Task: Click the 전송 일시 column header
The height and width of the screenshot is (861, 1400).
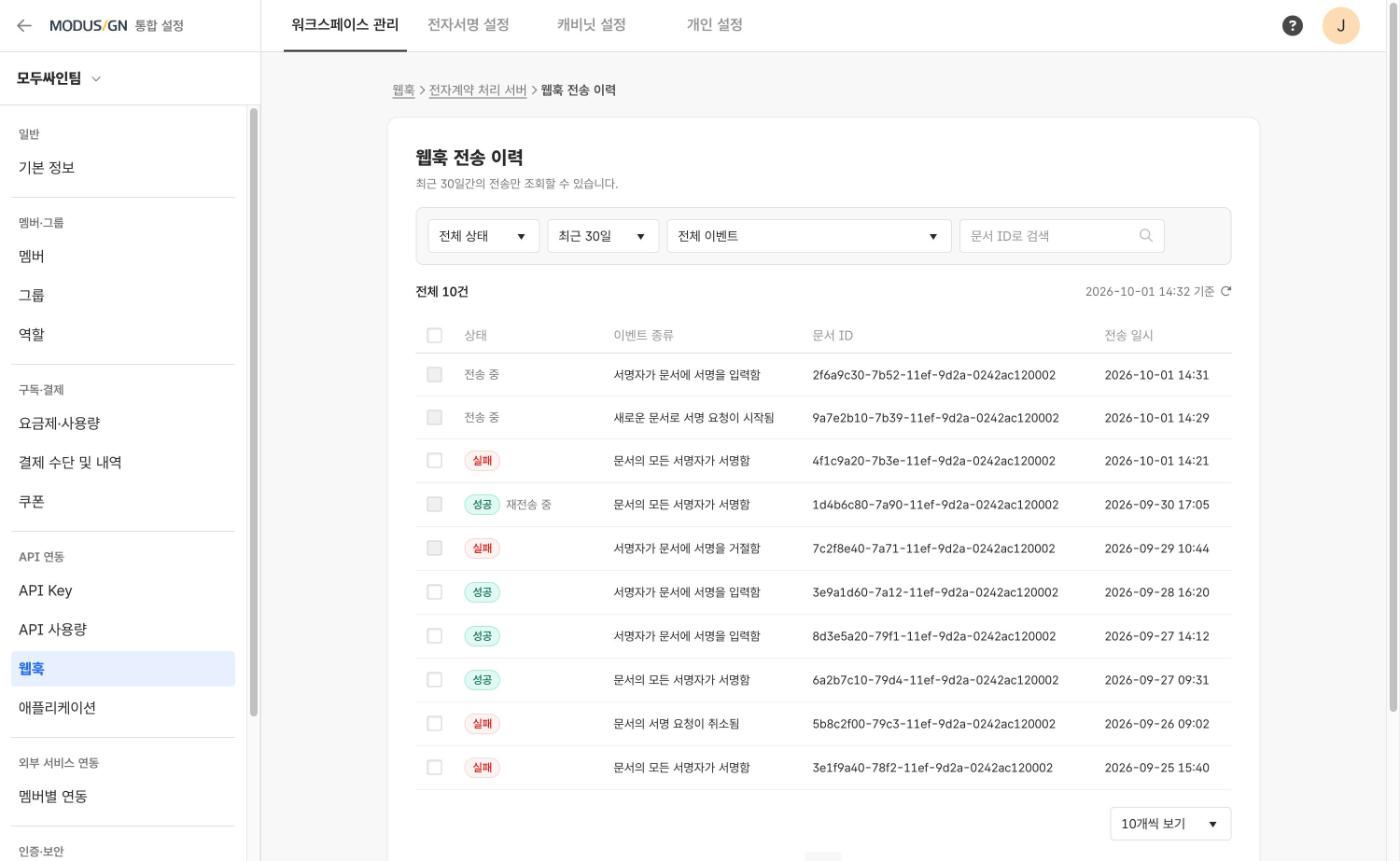Action: point(1129,336)
